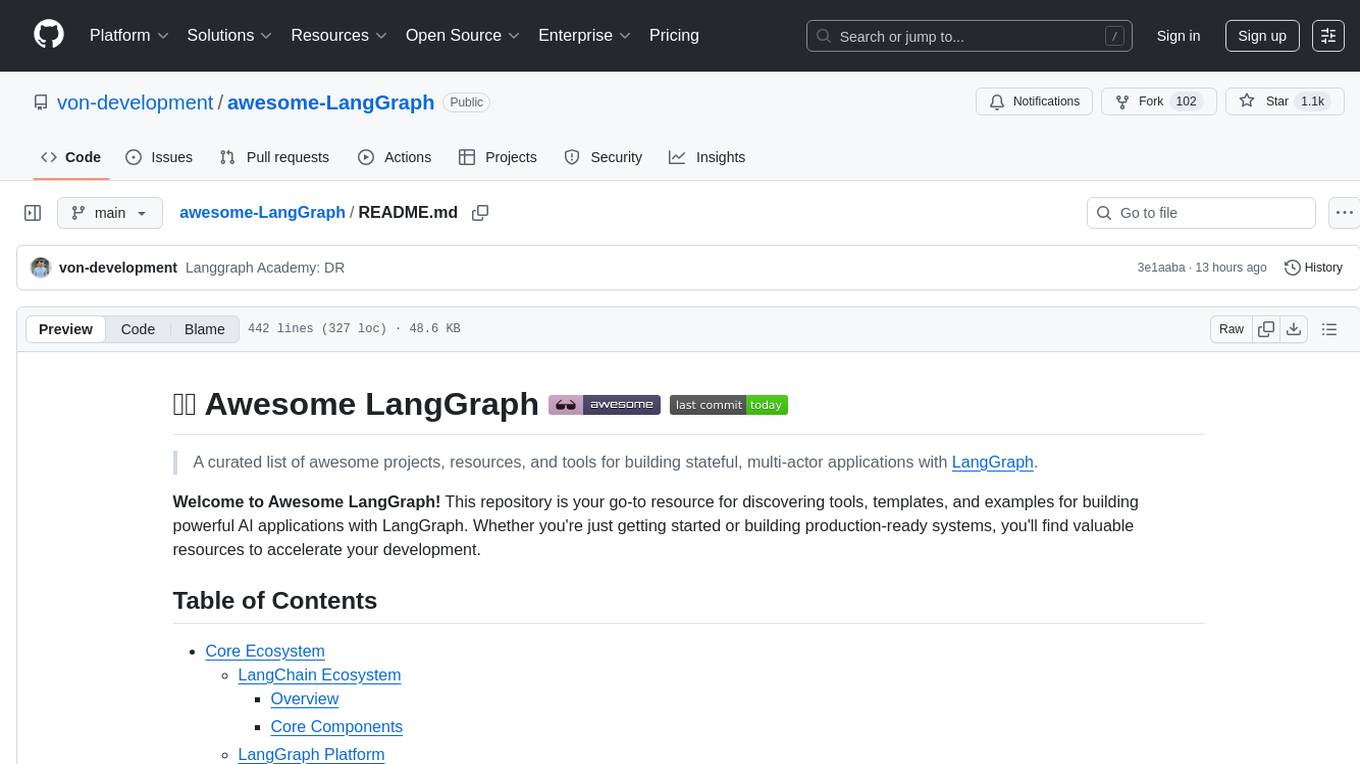Download the raw README file
Viewport: 1360px width, 764px height.
click(x=1293, y=329)
